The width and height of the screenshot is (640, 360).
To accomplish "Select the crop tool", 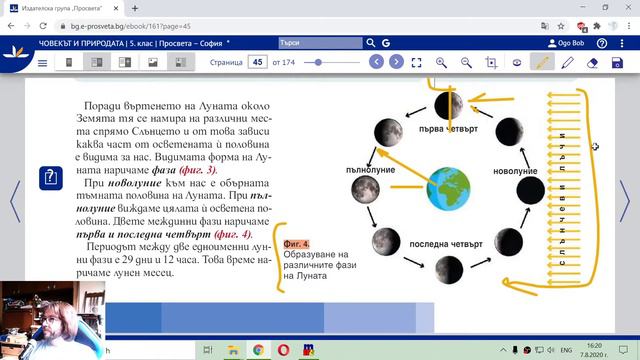I will tap(491, 62).
